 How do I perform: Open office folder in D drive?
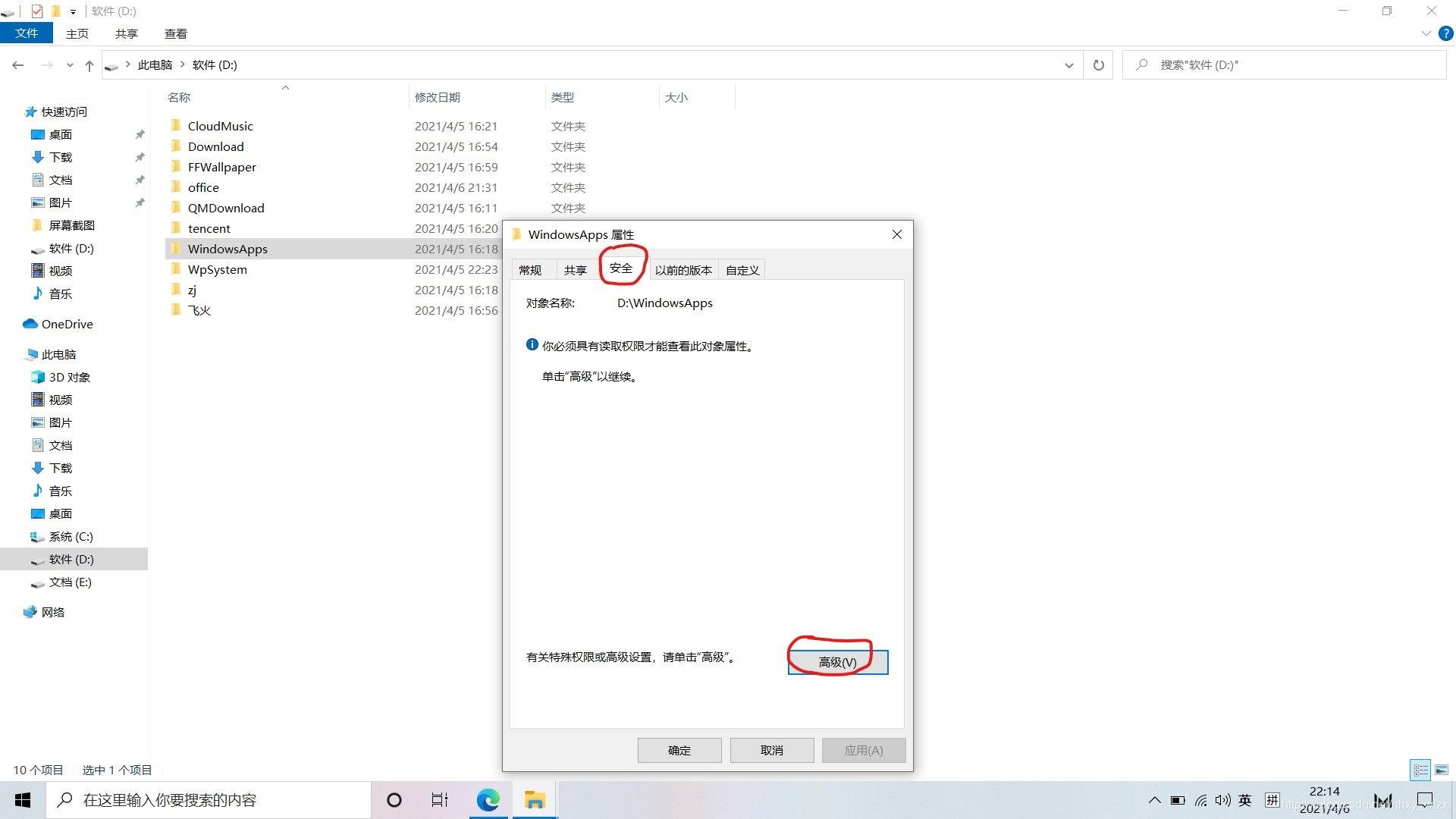[x=203, y=187]
